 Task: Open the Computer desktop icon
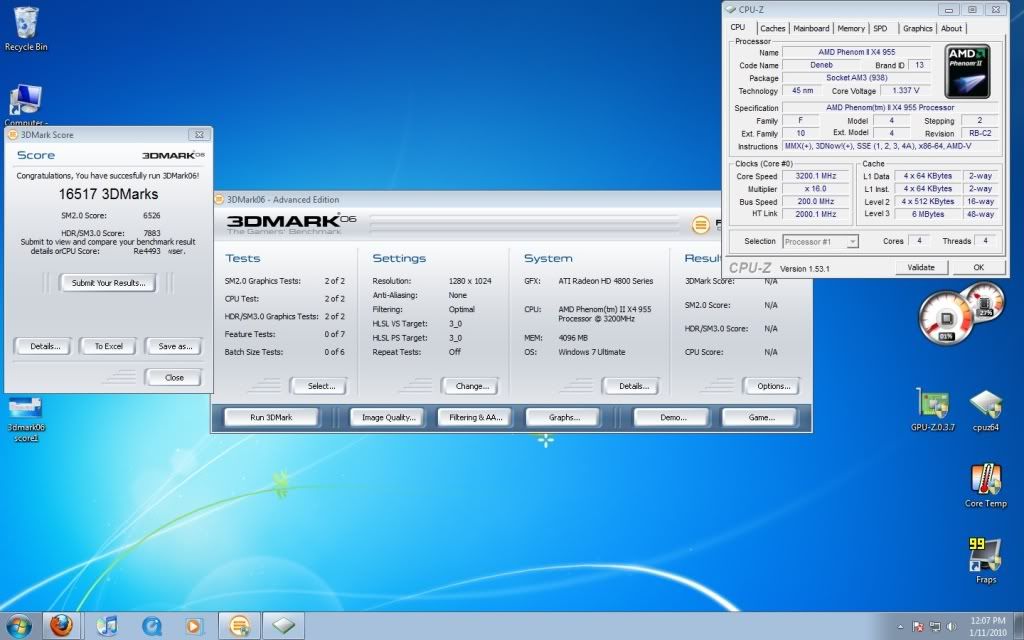[25, 104]
